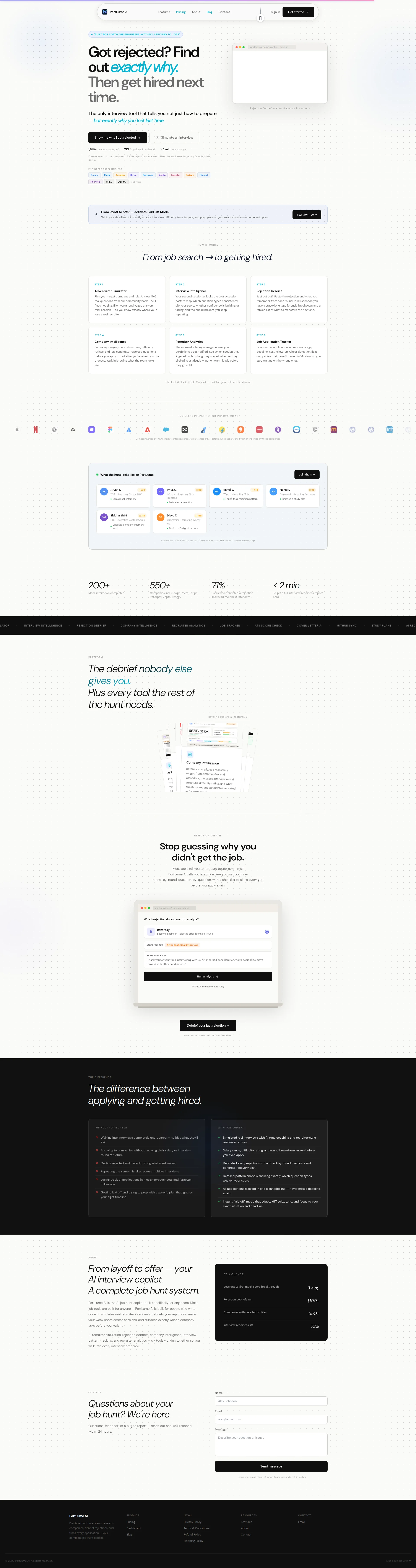Click the Job Application Tracker step card
The width and height of the screenshot is (416, 1568).
pos(289,350)
